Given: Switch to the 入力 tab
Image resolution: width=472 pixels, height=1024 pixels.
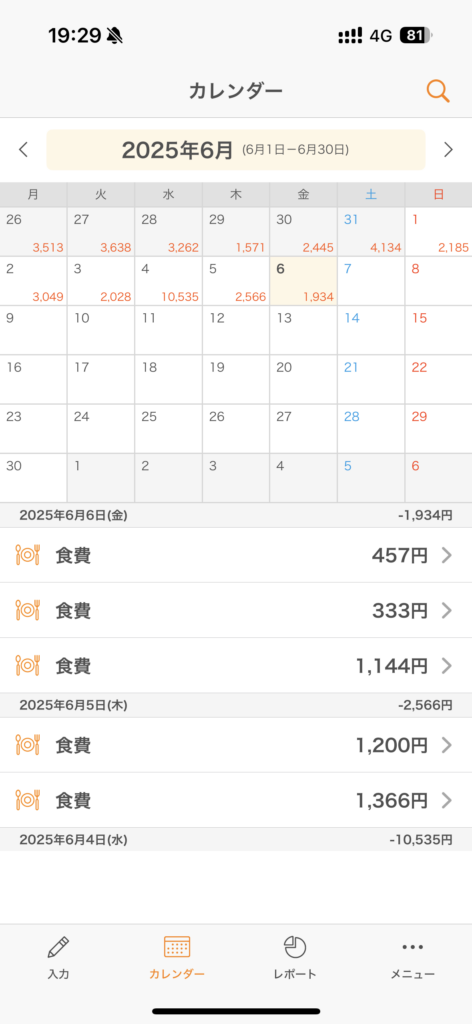Looking at the screenshot, I should pyautogui.click(x=58, y=955).
